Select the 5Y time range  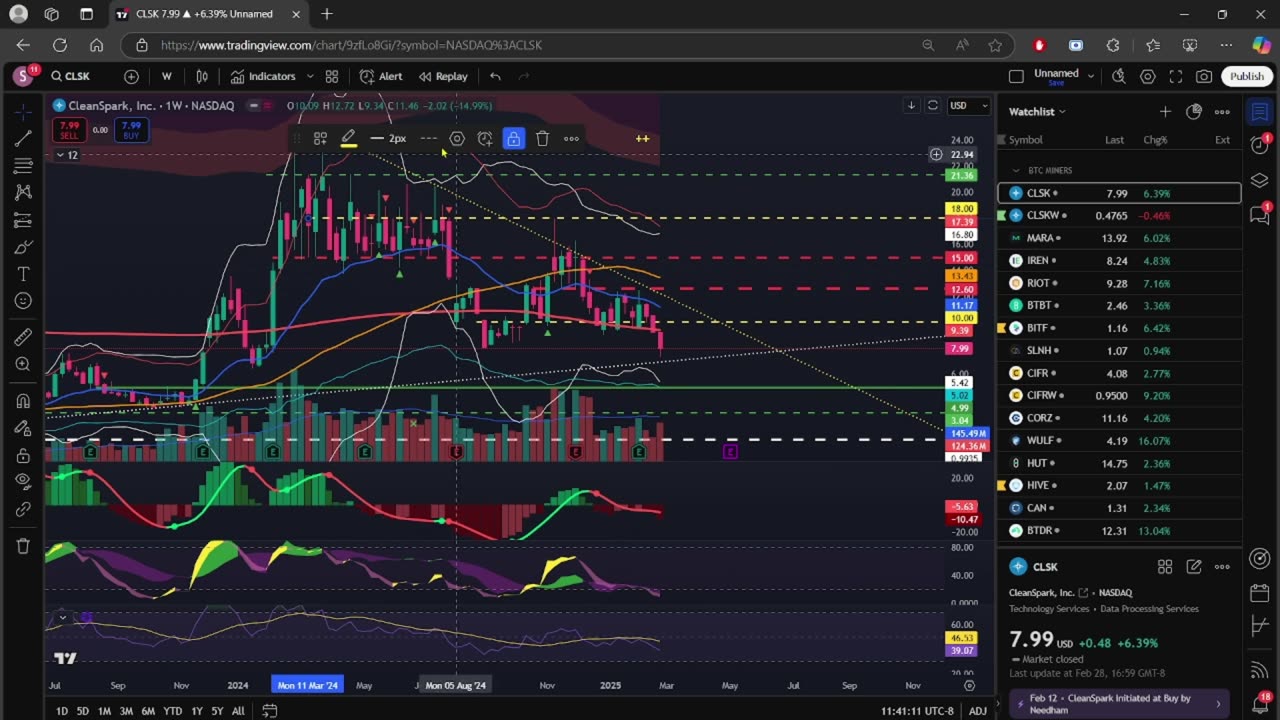pyautogui.click(x=217, y=711)
